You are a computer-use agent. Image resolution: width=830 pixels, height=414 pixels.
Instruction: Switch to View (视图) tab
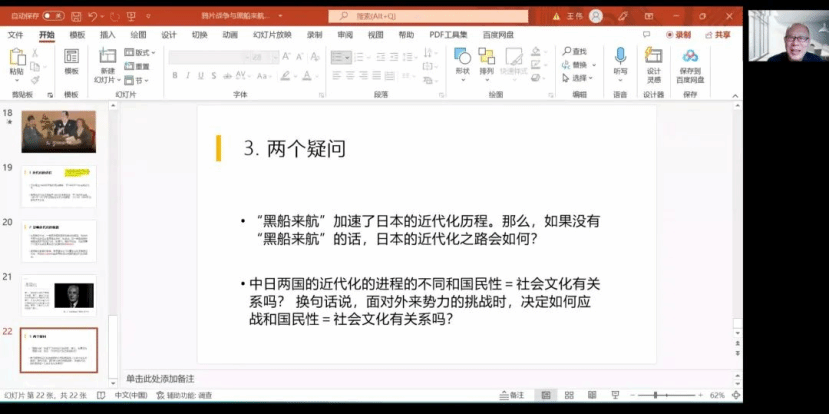click(x=375, y=35)
